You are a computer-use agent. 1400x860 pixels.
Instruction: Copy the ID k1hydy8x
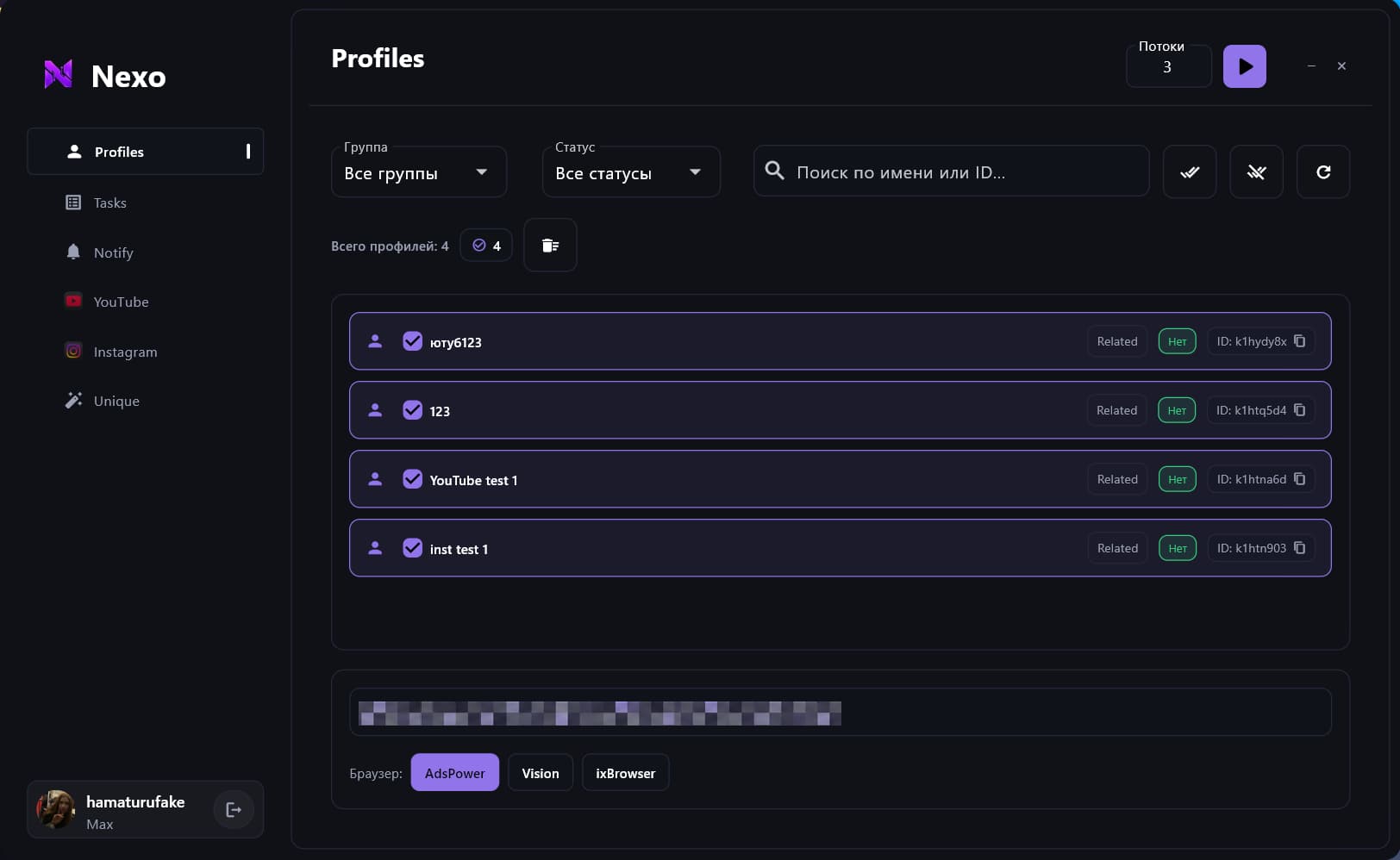1299,341
